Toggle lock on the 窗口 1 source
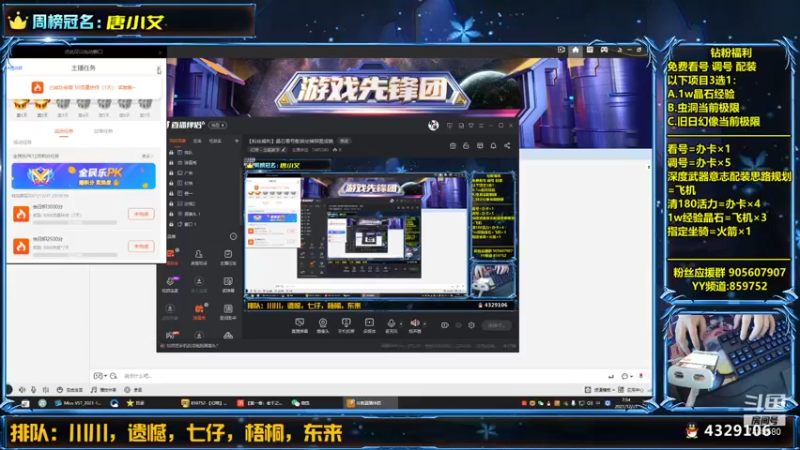The width and height of the screenshot is (800, 450). coord(171,224)
